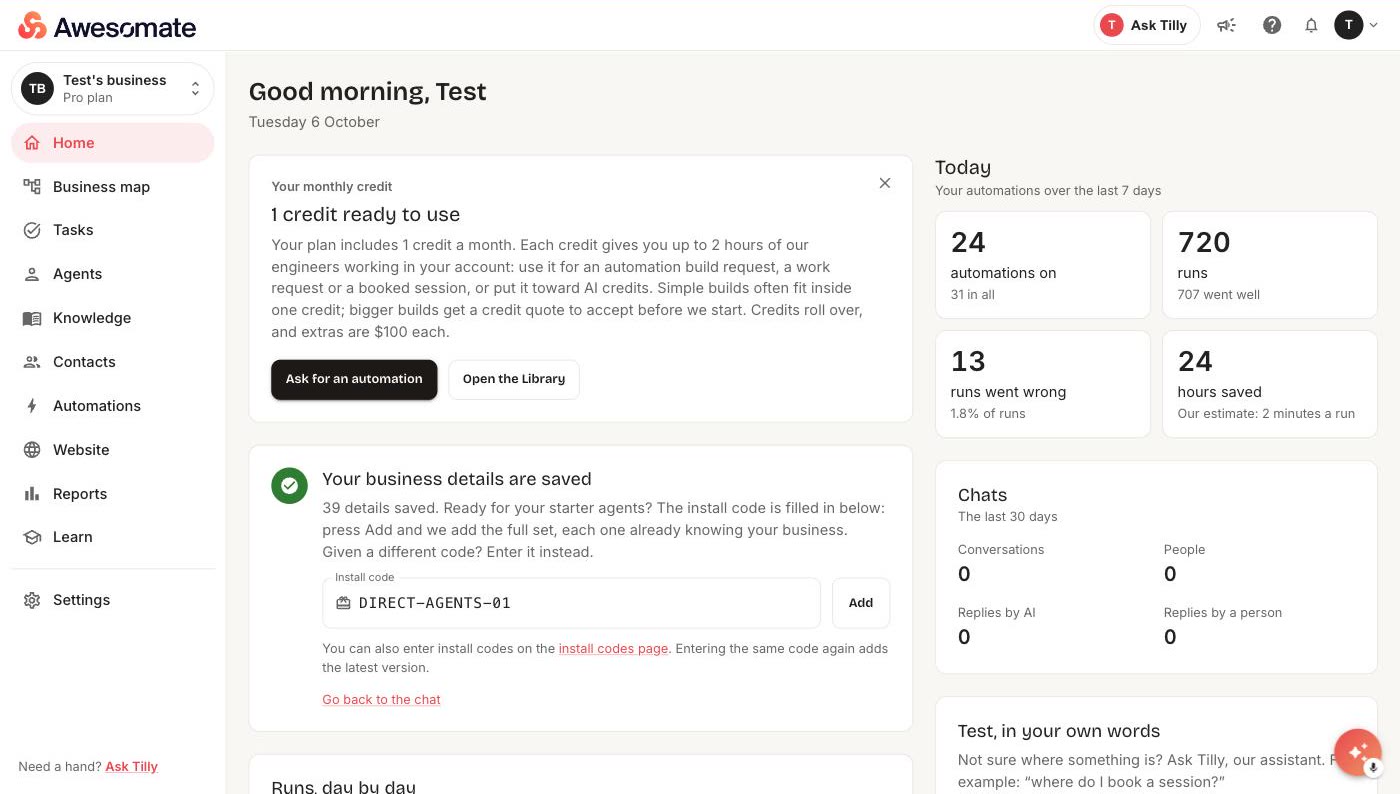The width and height of the screenshot is (1400, 794).
Task: Open the announcements megaphone icon
Action: click(x=1226, y=26)
